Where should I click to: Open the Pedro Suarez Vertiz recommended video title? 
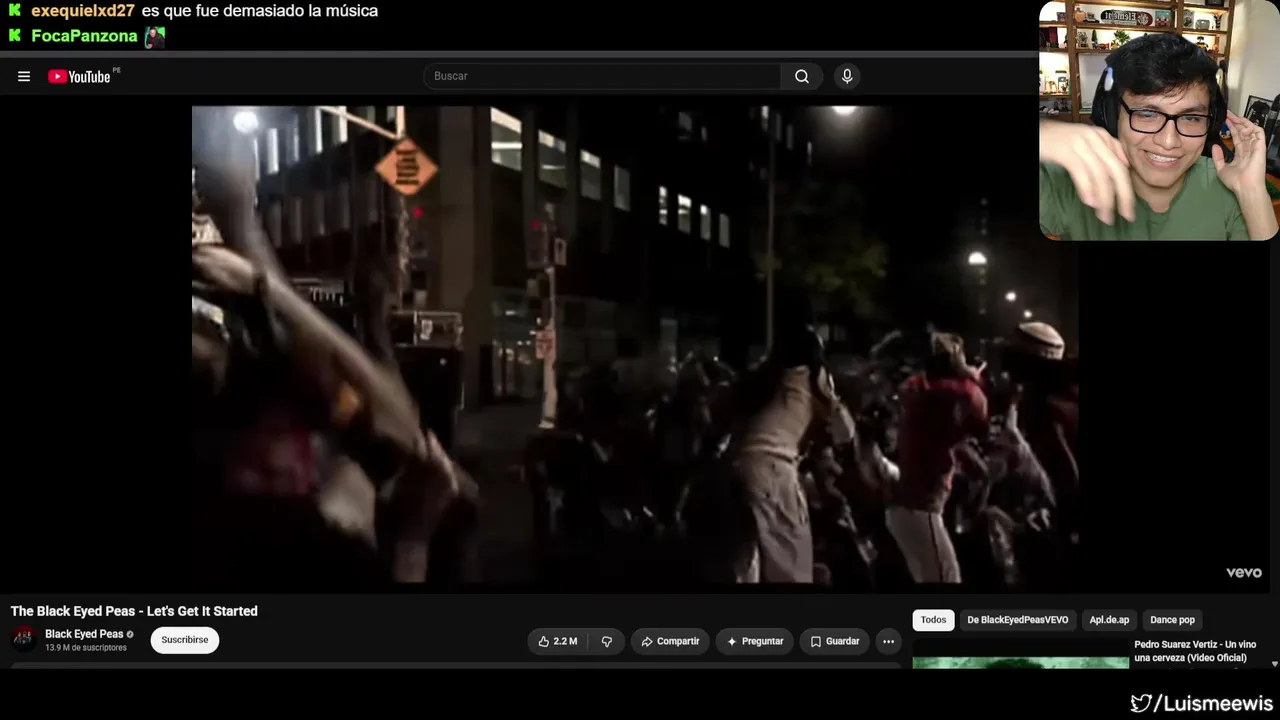(1195, 651)
